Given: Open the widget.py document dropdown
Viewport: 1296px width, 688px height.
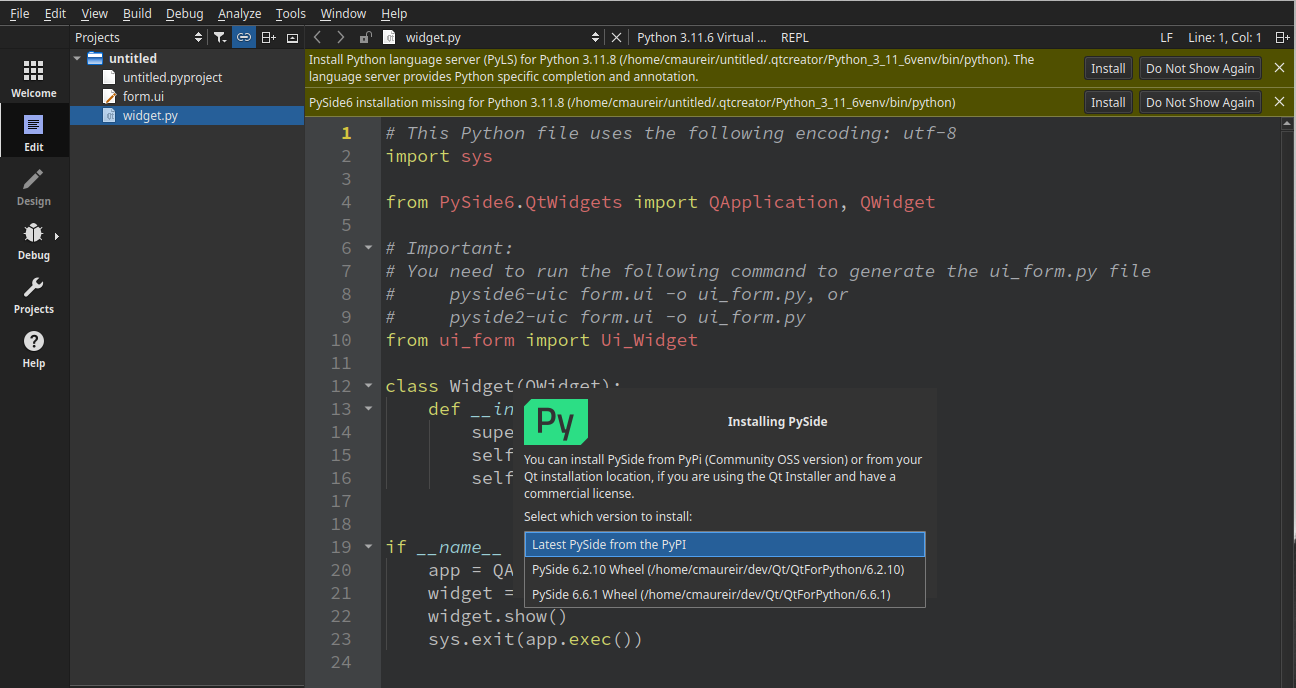Looking at the screenshot, I should (596, 37).
